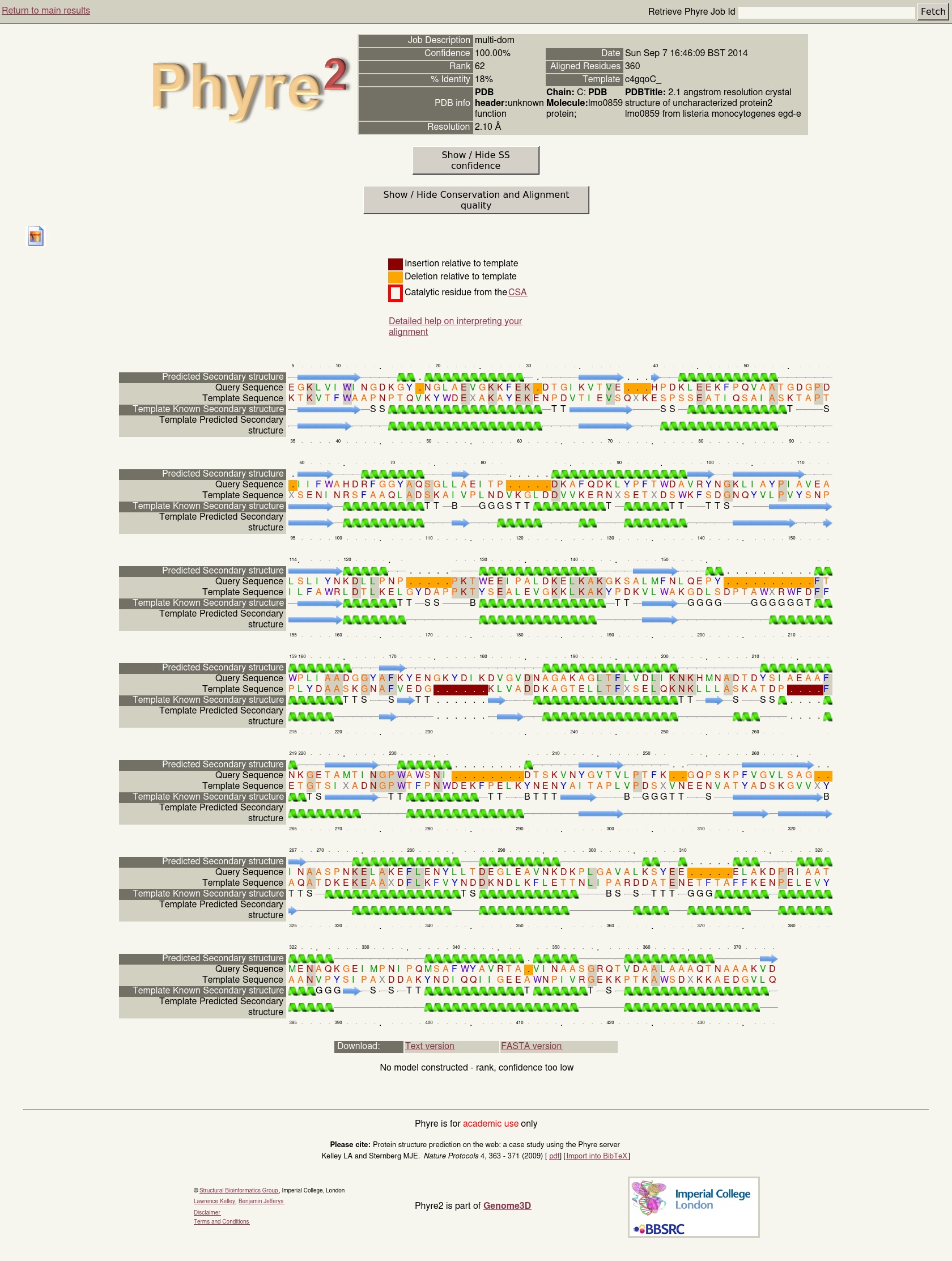Open the Terms and Conditions link
Viewport: 952px width, 1261px height.
(221, 1222)
